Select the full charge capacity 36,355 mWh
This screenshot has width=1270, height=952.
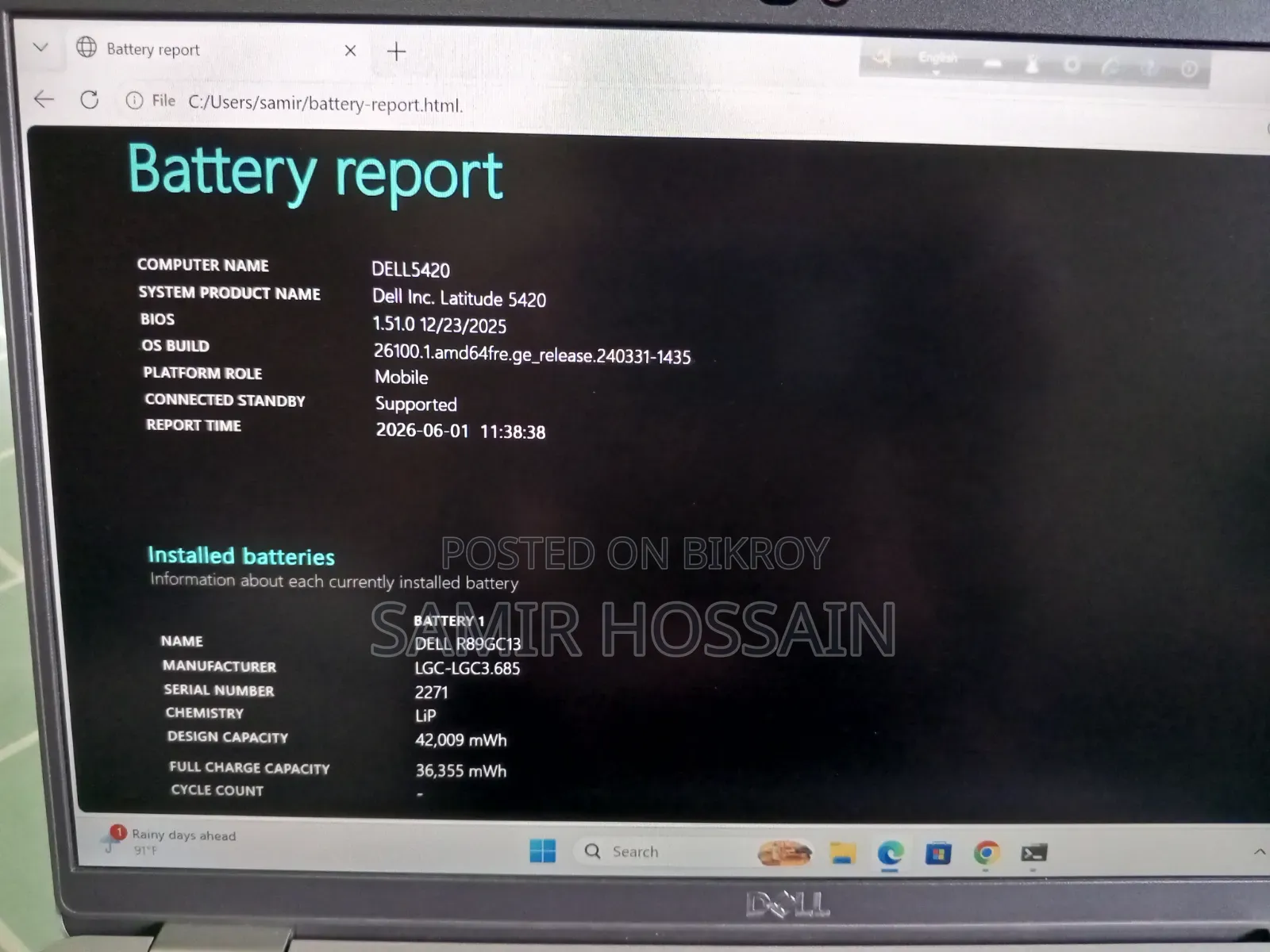click(461, 771)
